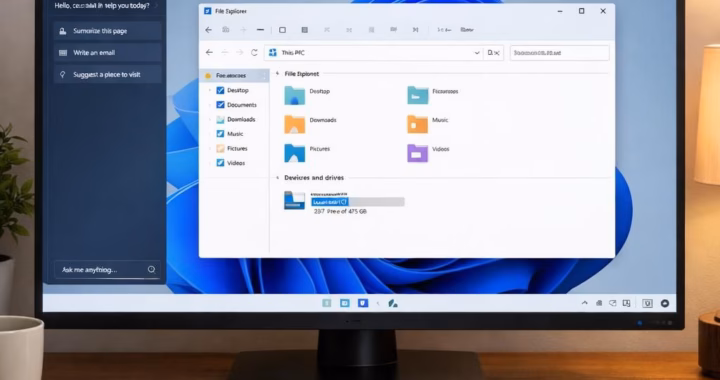Click the search icon in Ask me anything box
Image resolution: width=720 pixels, height=380 pixels.
[x=152, y=269]
